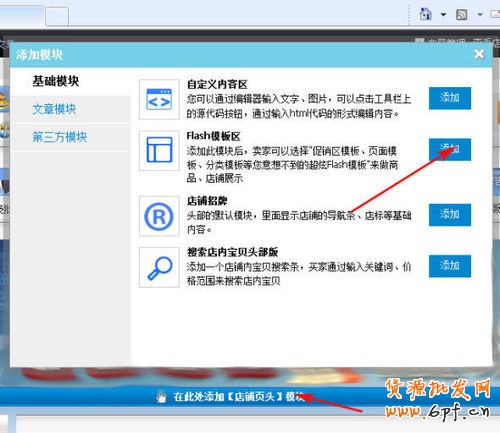Close the 添加模块 dialog
The image size is (500, 433).
tap(479, 54)
